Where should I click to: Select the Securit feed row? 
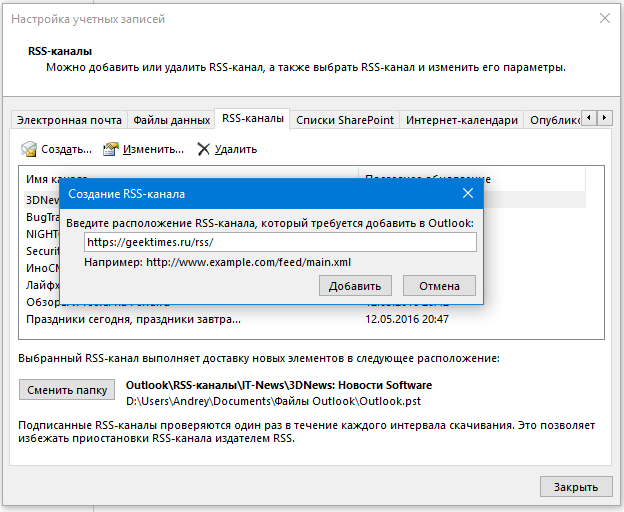42,251
